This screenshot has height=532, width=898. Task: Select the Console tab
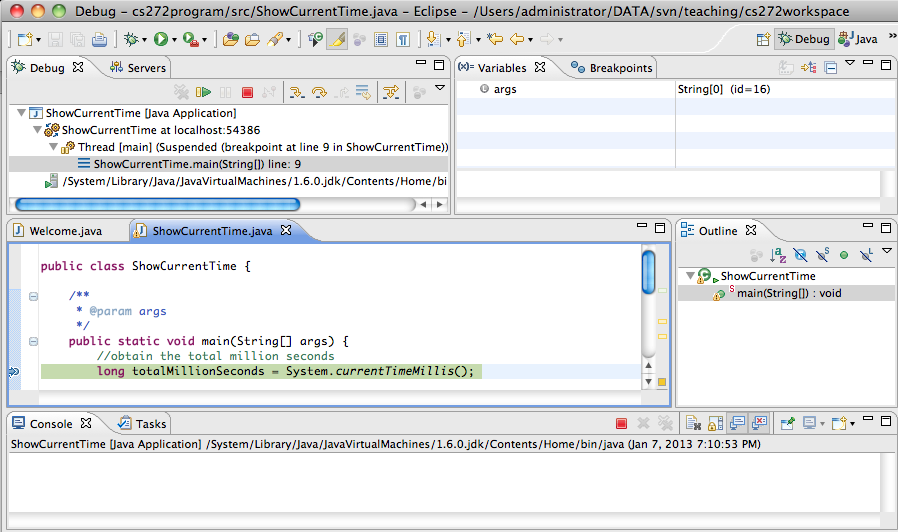[51, 424]
